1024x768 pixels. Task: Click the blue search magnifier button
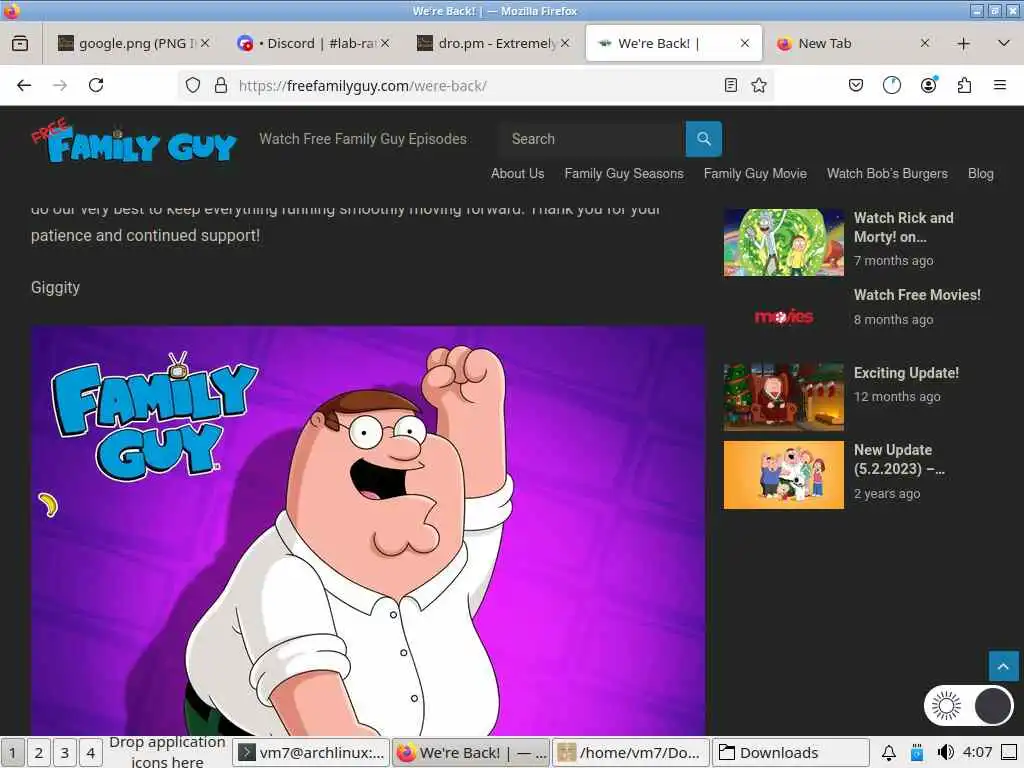pyautogui.click(x=703, y=139)
